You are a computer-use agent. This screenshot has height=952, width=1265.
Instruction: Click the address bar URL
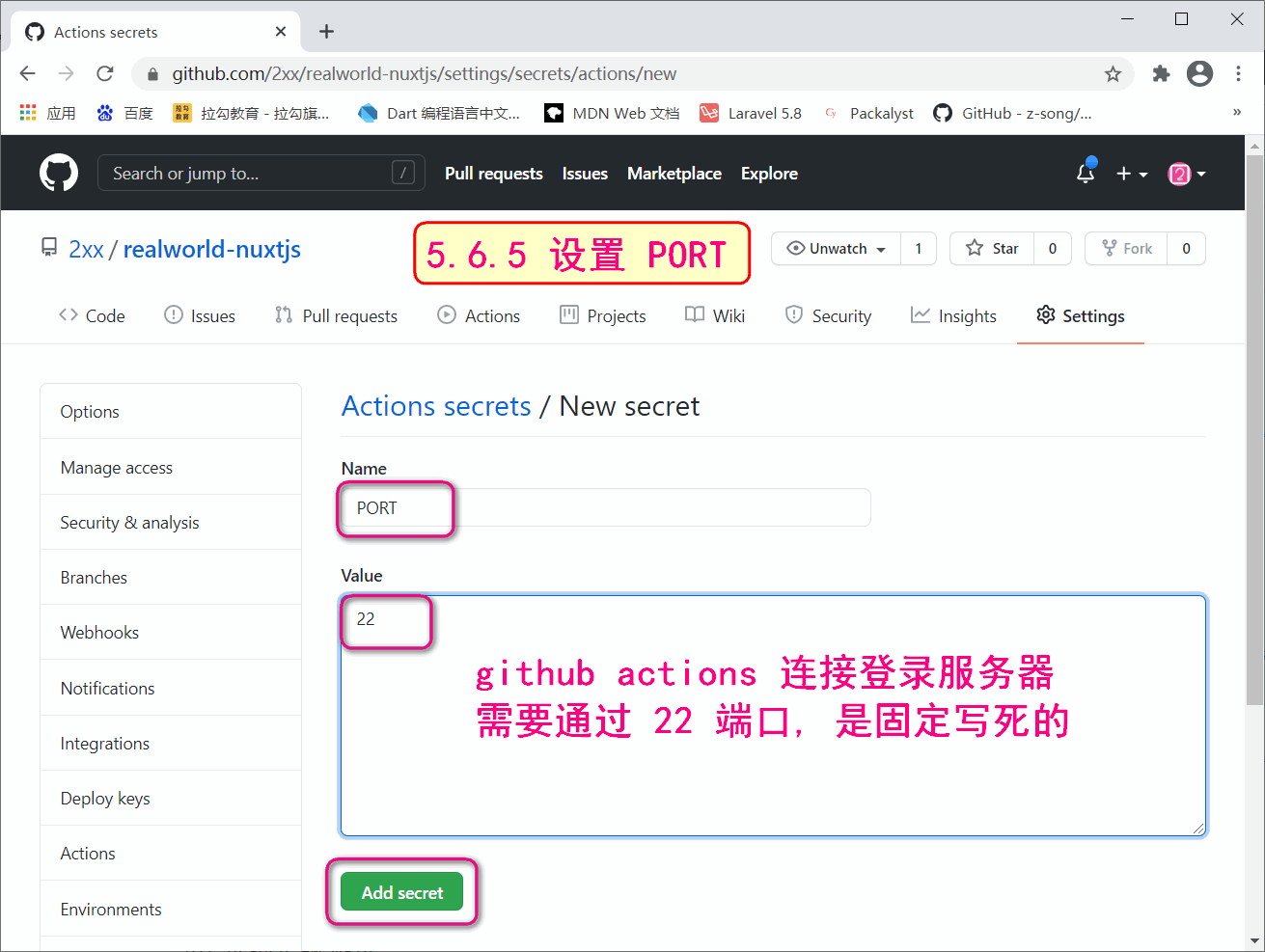tap(425, 74)
